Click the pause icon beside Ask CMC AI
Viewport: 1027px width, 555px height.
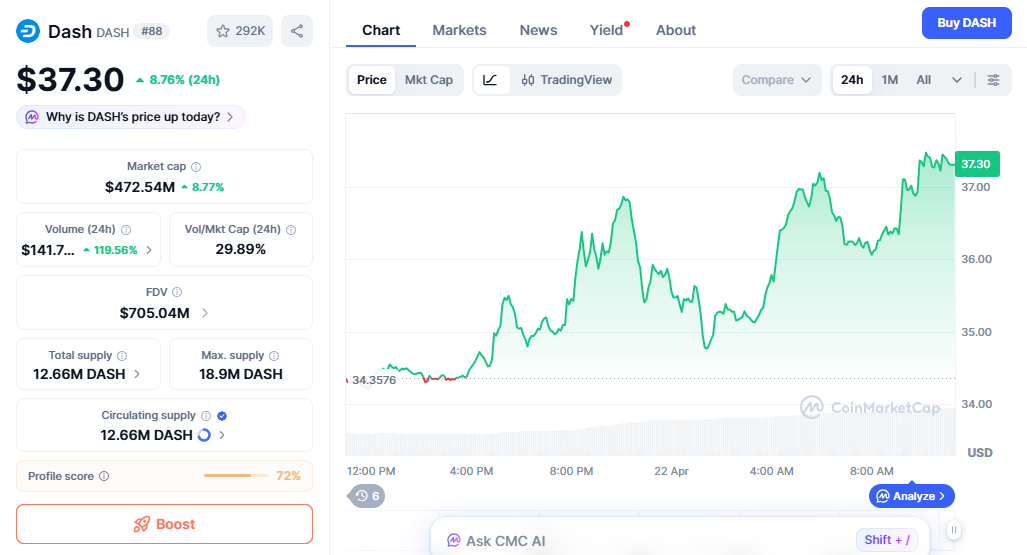954,529
